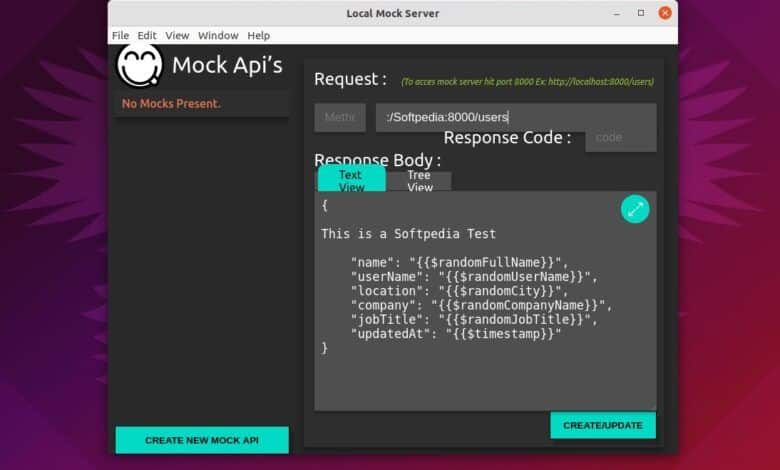
Task: Click the CREATE/UPDATE button
Action: point(603,425)
